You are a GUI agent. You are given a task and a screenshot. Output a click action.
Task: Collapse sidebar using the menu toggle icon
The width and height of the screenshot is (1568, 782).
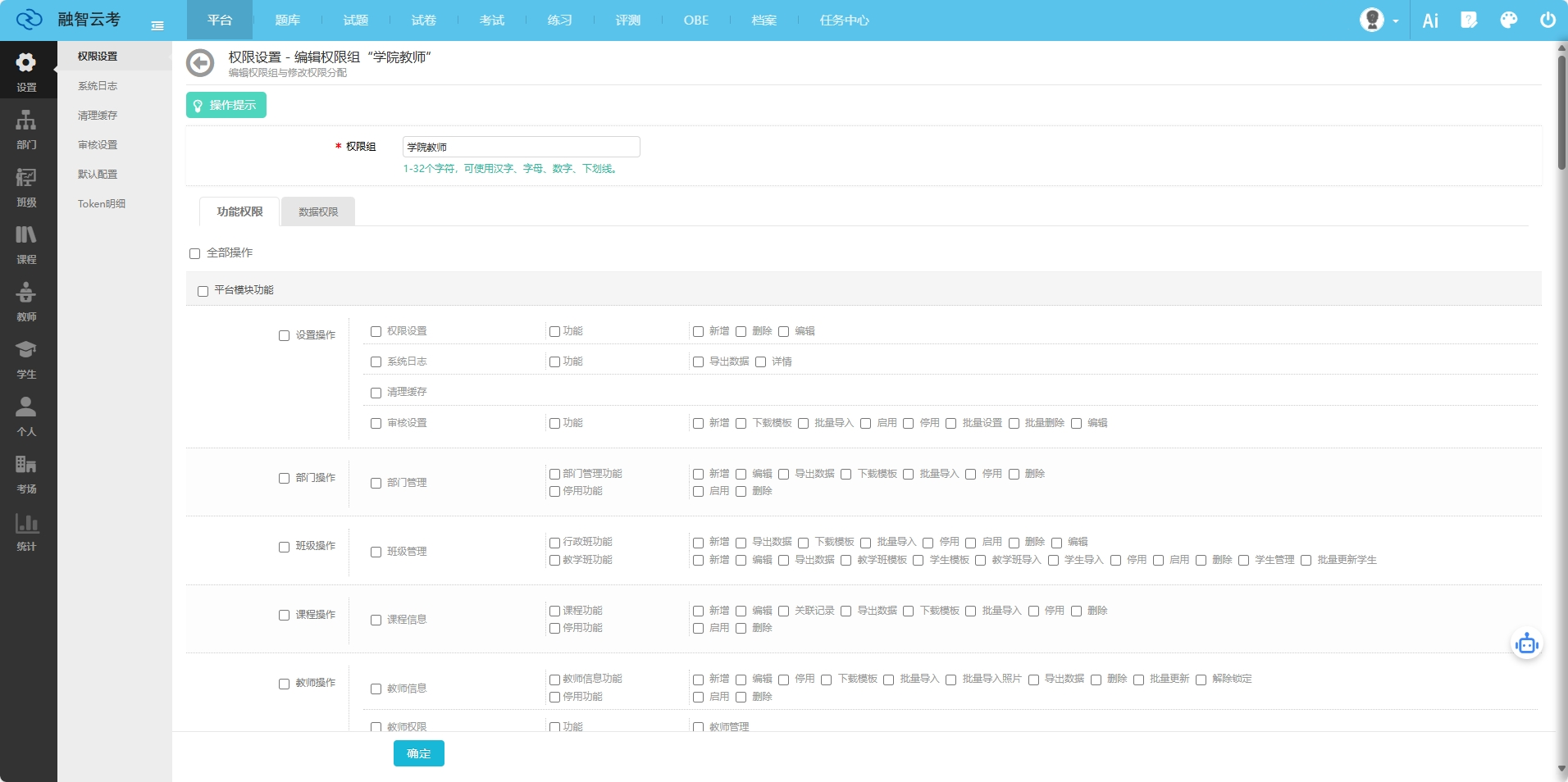click(x=157, y=26)
